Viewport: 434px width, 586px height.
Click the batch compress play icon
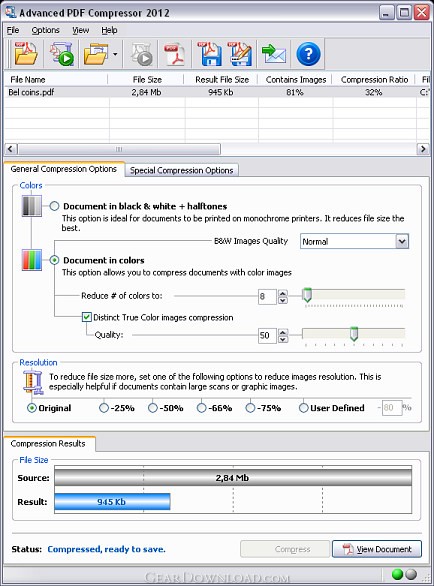pos(62,54)
